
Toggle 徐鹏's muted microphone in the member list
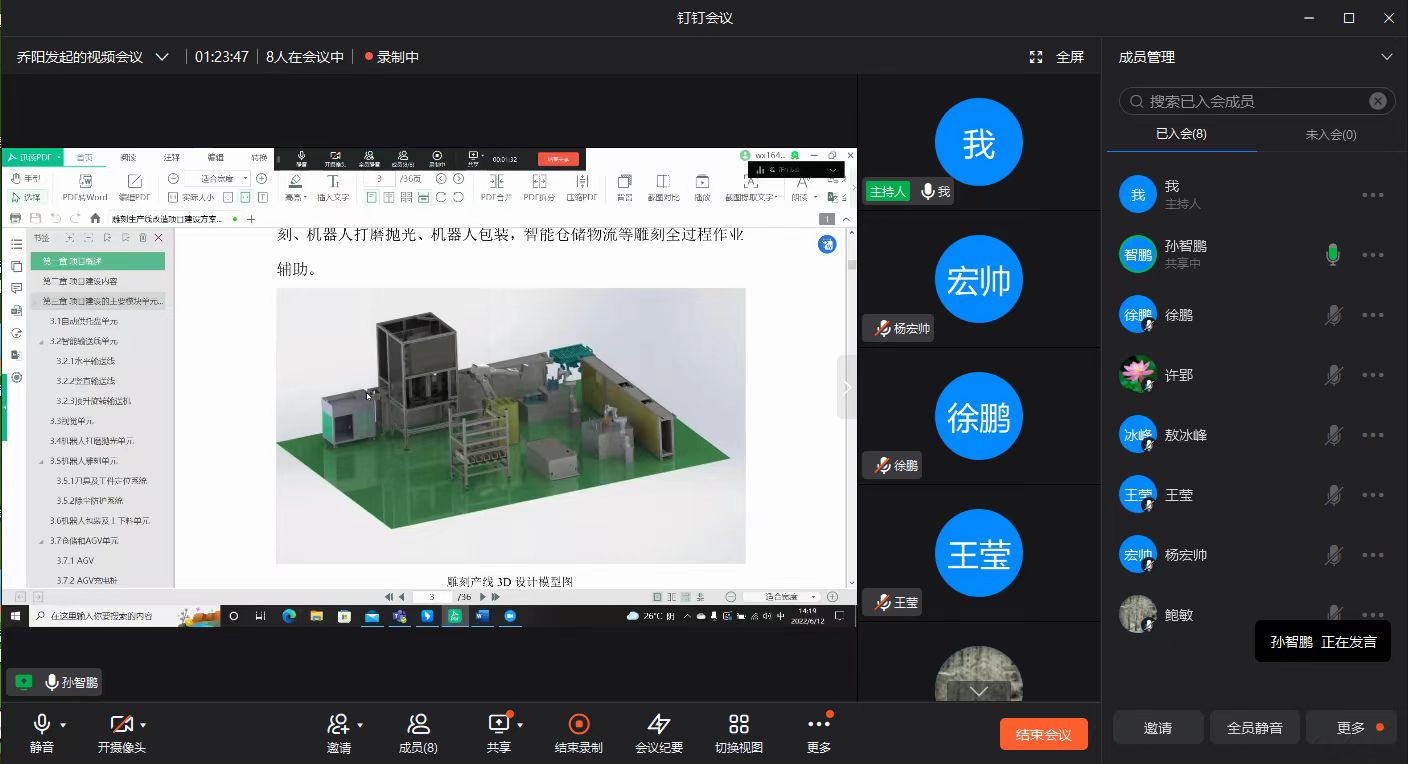(x=1333, y=316)
